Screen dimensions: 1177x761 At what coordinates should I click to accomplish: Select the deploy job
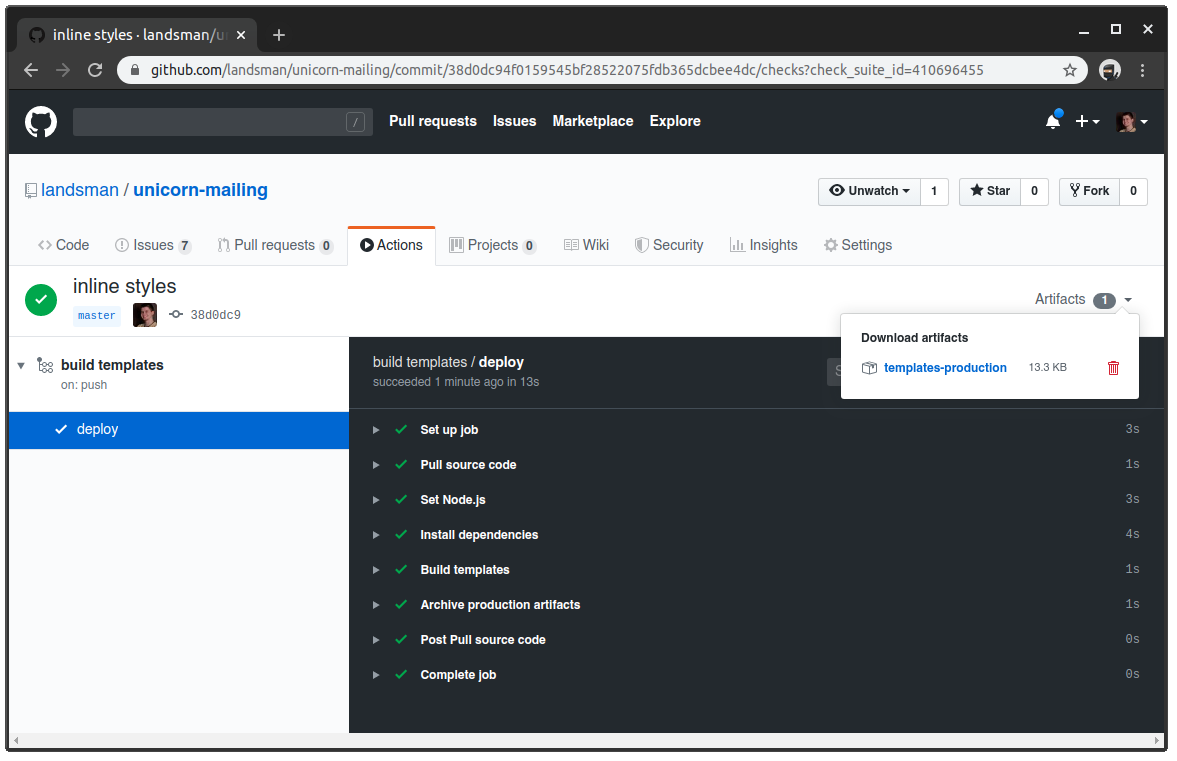pyautogui.click(x=179, y=431)
